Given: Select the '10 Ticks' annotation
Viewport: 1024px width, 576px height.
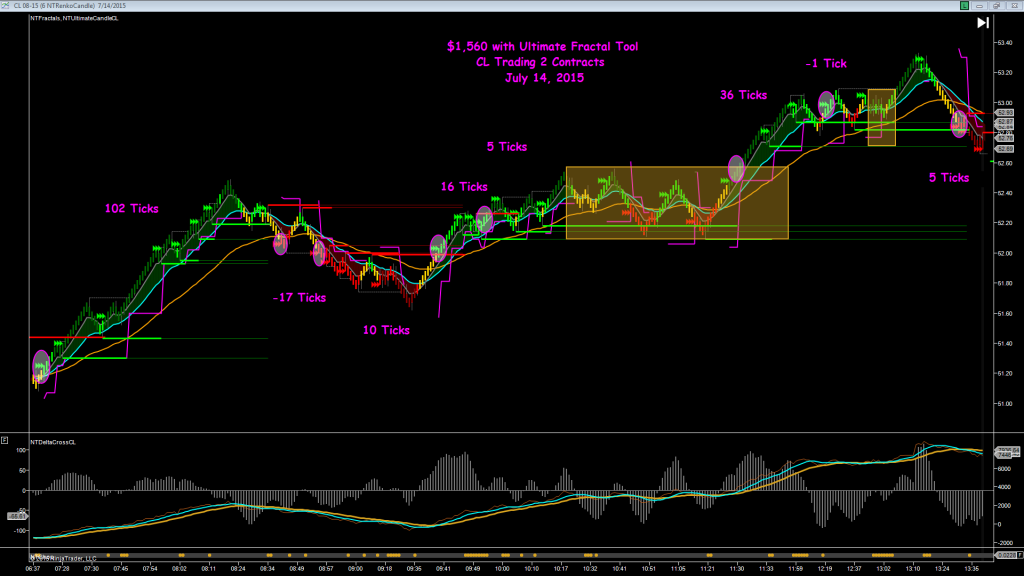Looking at the screenshot, I should tap(386, 330).
